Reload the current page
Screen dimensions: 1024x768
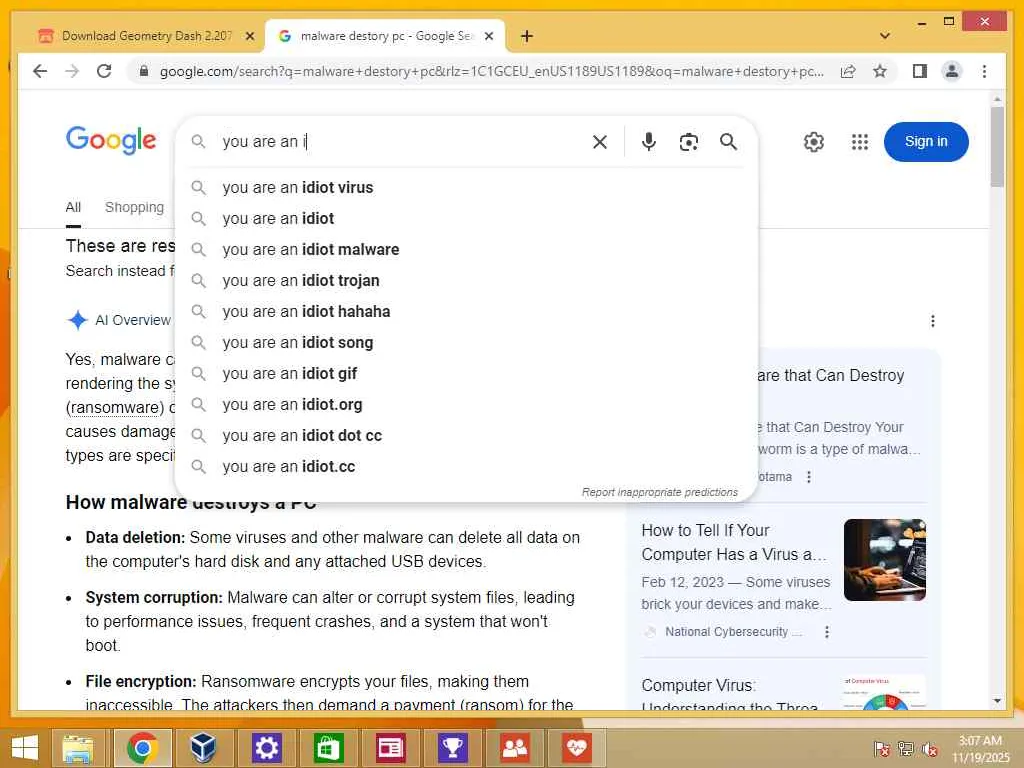point(104,71)
